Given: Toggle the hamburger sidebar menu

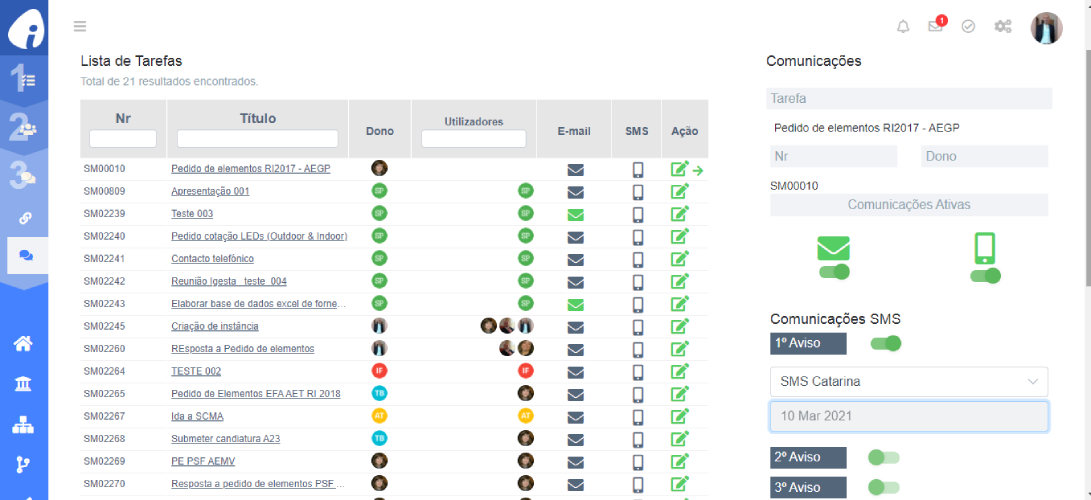Looking at the screenshot, I should coord(80,26).
